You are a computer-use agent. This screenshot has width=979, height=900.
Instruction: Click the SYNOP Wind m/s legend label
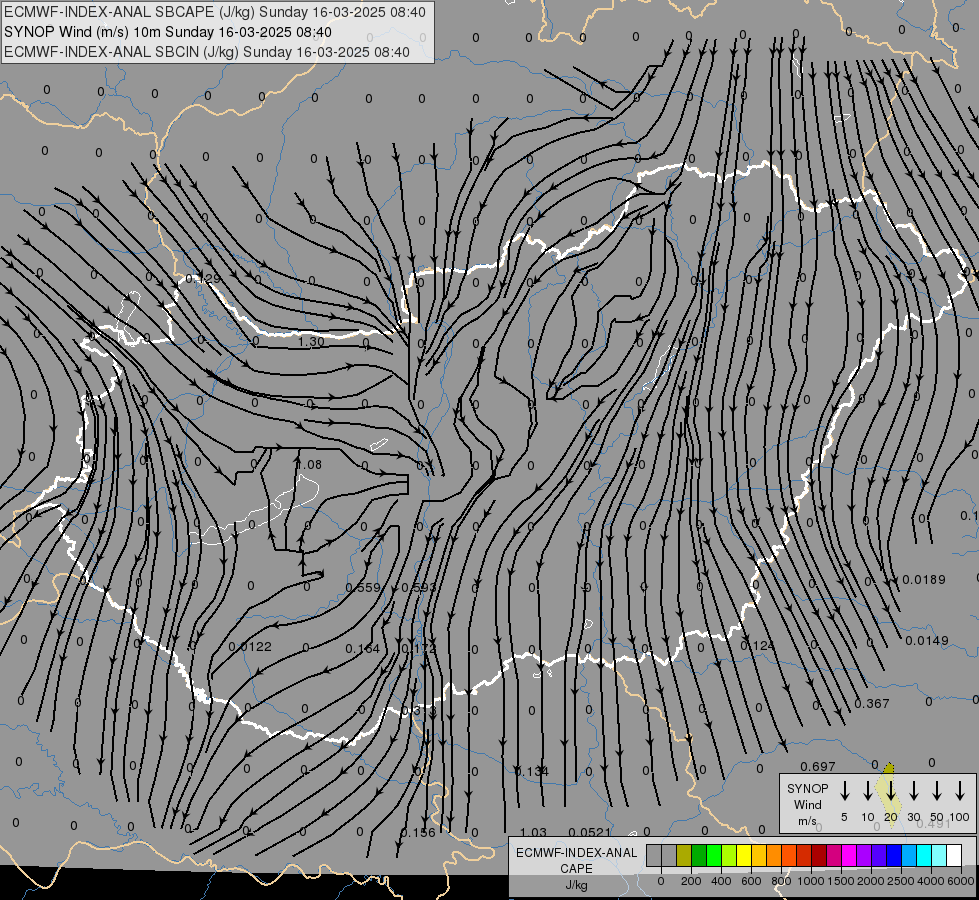pyautogui.click(x=807, y=804)
